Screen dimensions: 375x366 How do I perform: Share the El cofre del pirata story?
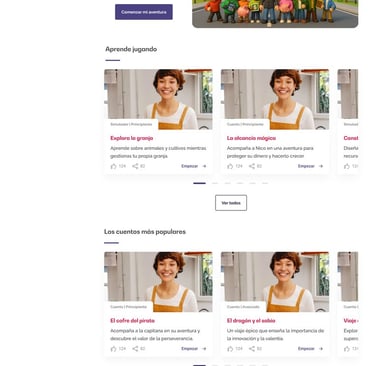click(x=135, y=349)
